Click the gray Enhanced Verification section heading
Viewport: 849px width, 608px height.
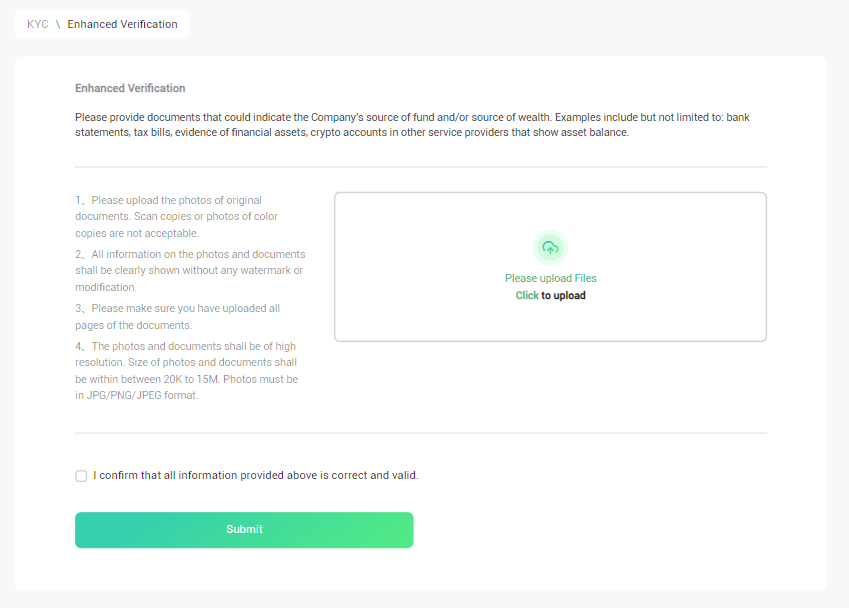pyautogui.click(x=130, y=88)
